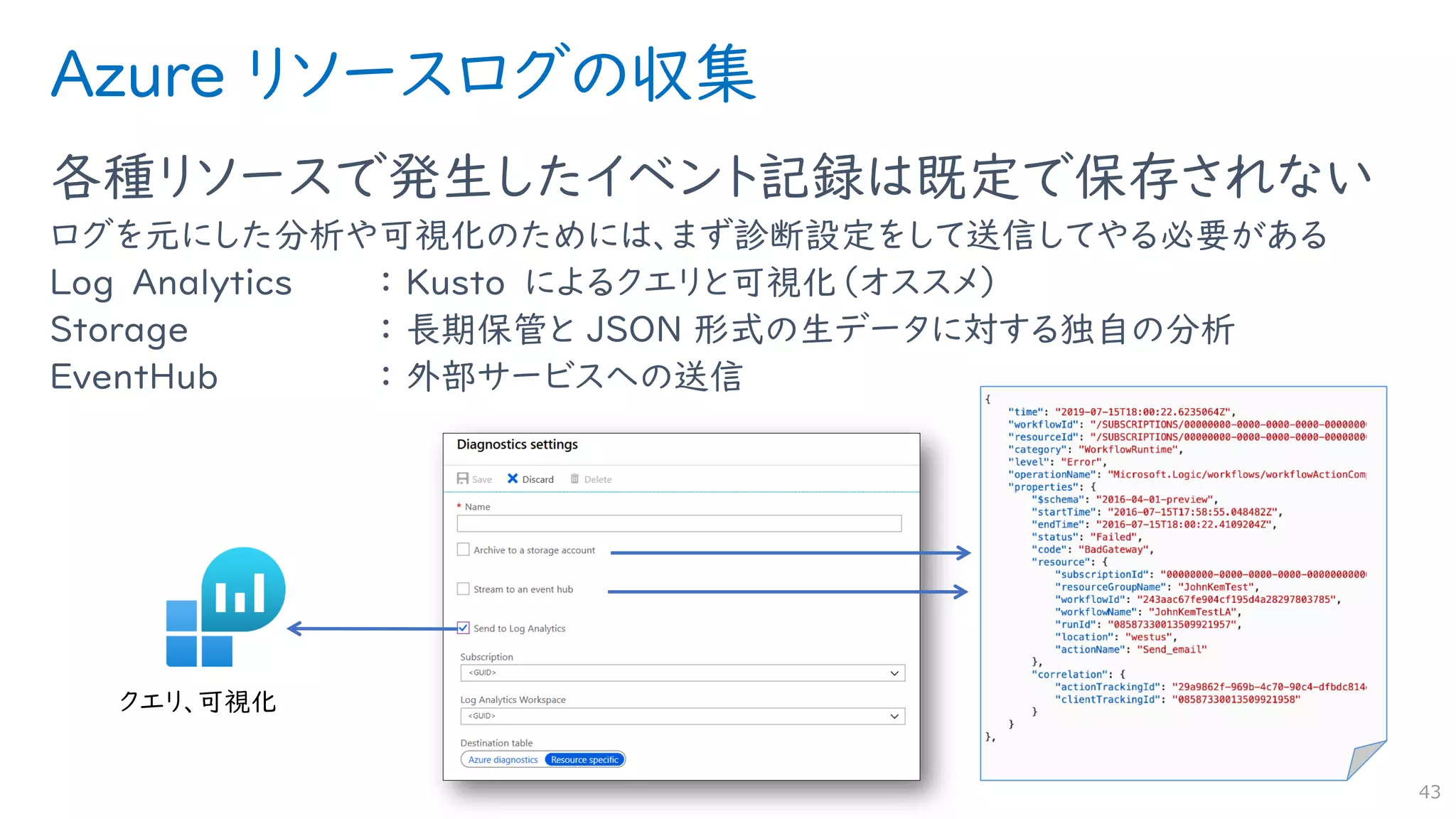Click the slide title "Azure リソースログの収集"
Screen dimensions: 1456x819
(x=404, y=74)
